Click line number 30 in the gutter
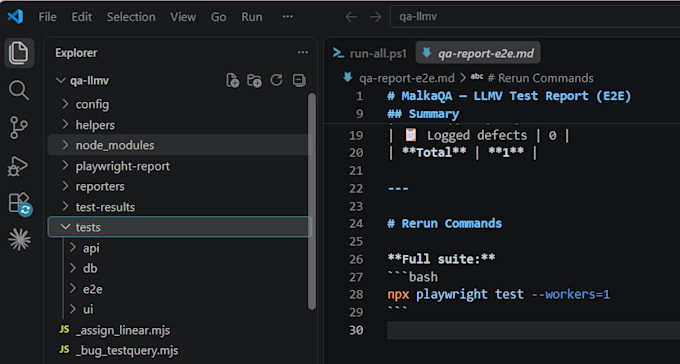 (x=356, y=330)
